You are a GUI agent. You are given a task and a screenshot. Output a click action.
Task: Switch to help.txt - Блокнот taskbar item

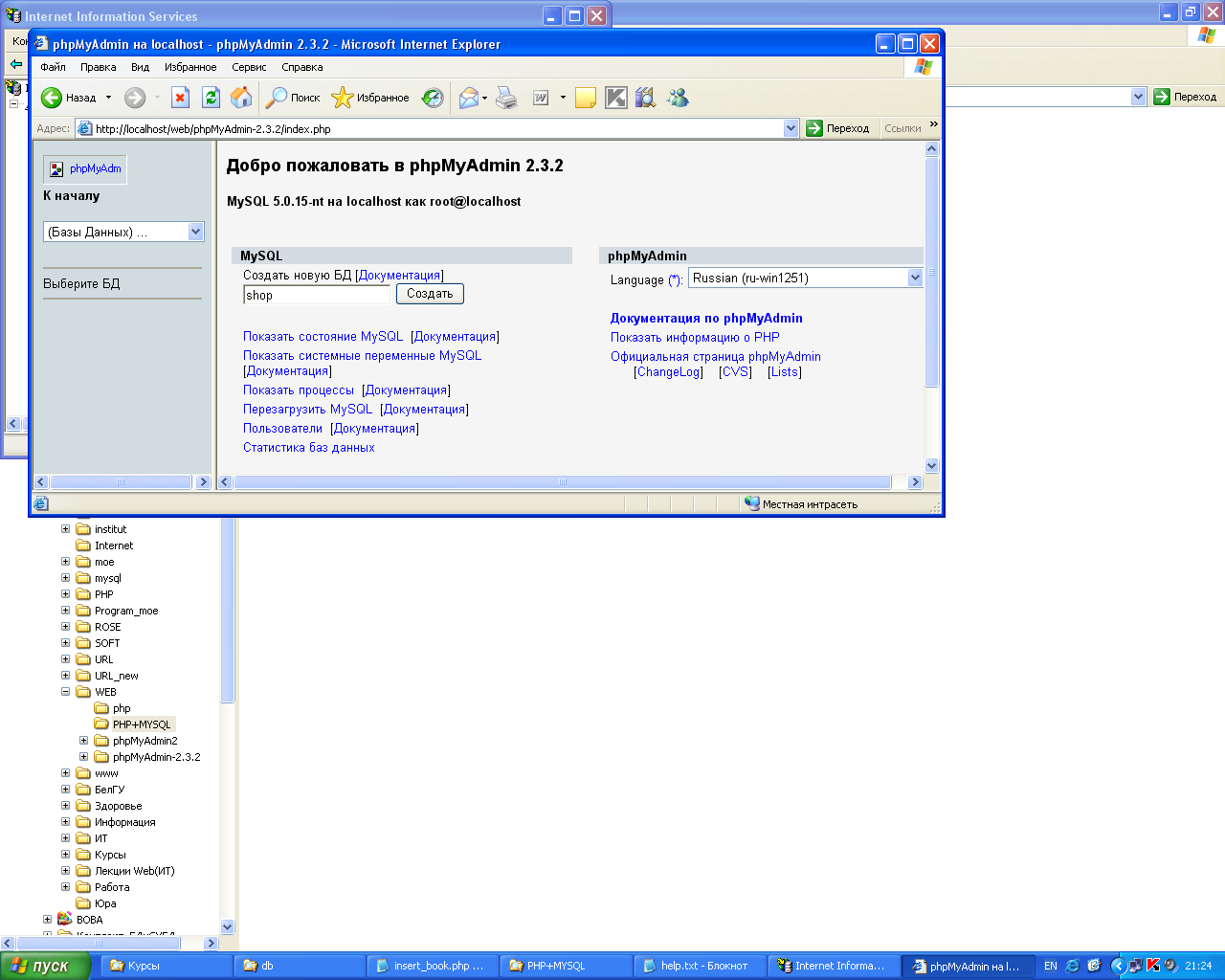pyautogui.click(x=701, y=966)
